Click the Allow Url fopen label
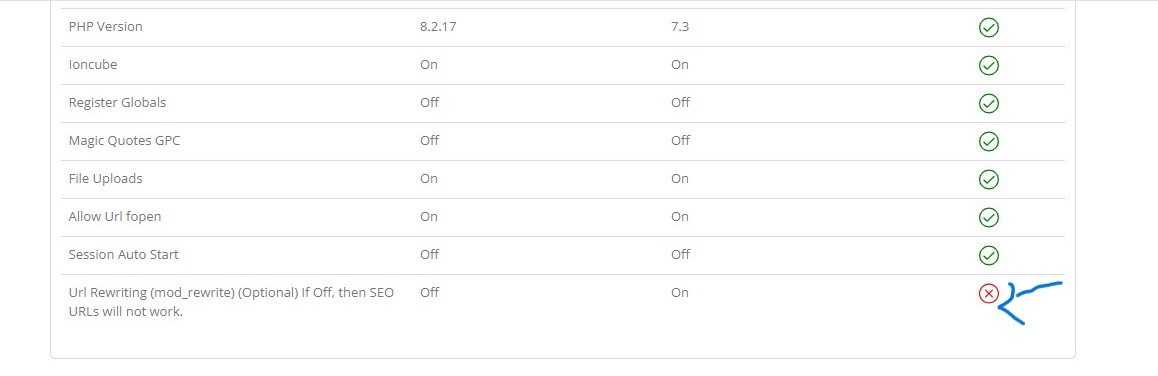This screenshot has height=376, width=1158. (x=114, y=216)
